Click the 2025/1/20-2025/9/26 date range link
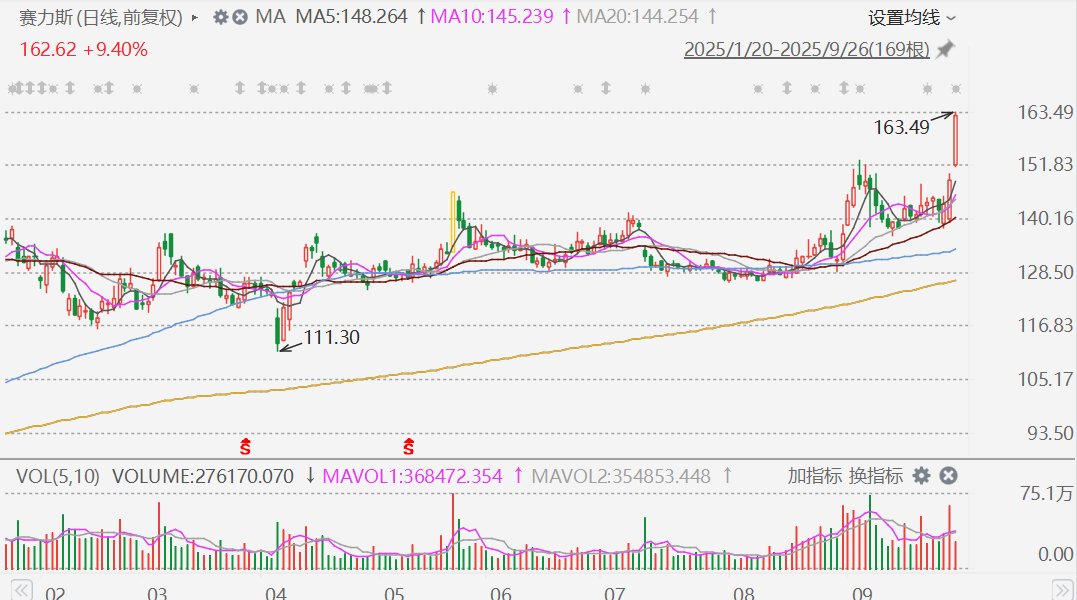 click(806, 49)
